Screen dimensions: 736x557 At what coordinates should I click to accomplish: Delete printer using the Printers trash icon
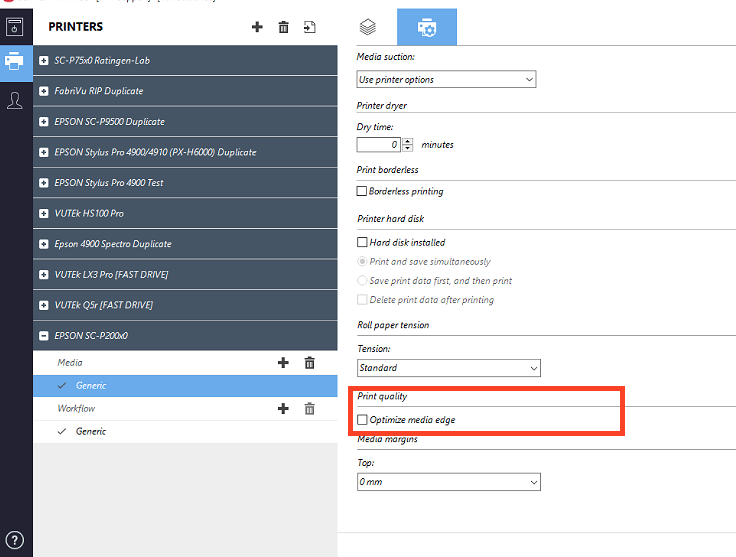[x=283, y=27]
